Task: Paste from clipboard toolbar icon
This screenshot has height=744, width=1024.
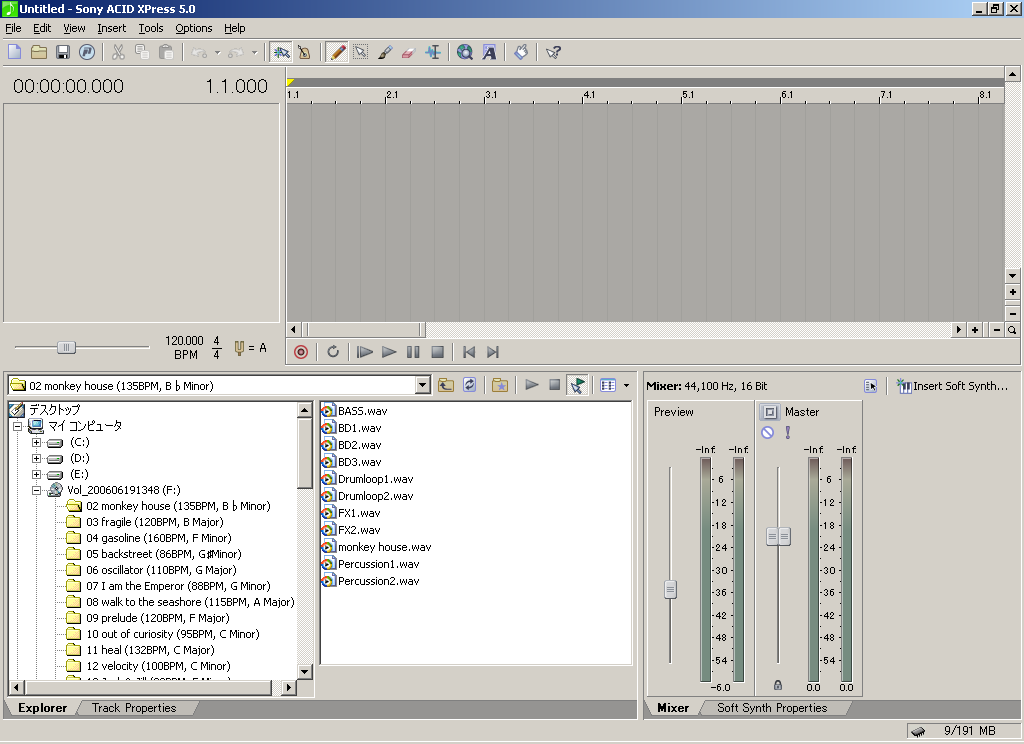Action: 166,52
